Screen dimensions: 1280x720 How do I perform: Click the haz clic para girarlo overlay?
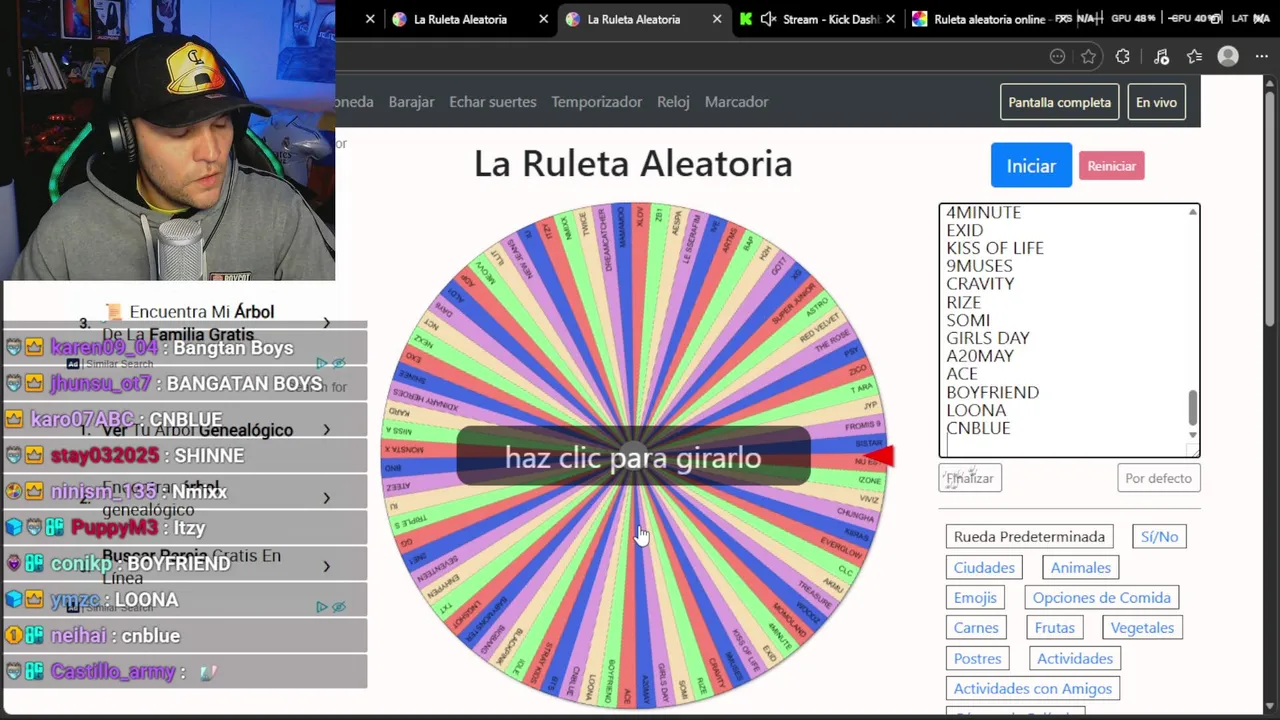[633, 458]
